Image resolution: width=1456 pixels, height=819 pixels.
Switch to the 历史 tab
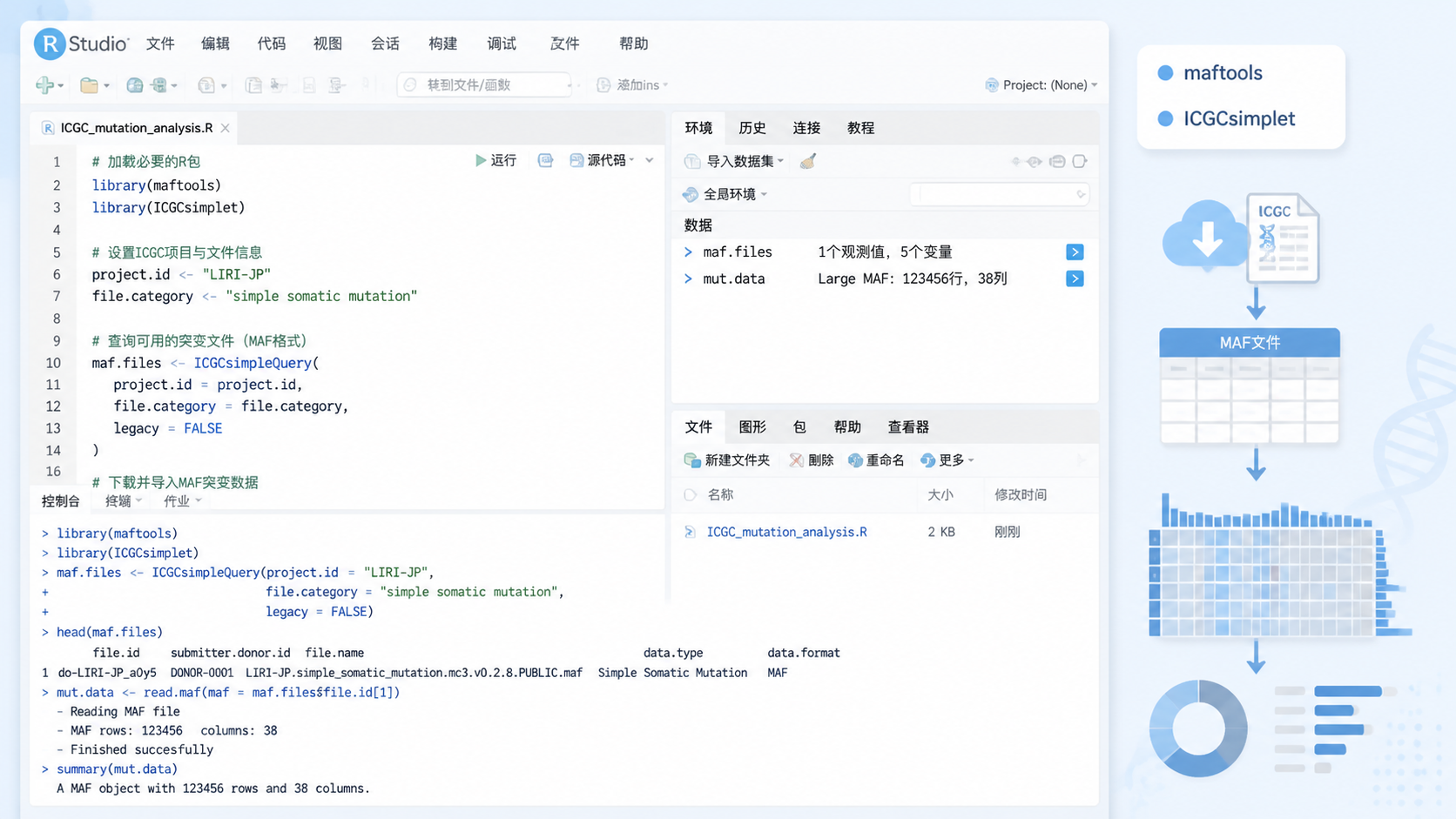(x=752, y=128)
